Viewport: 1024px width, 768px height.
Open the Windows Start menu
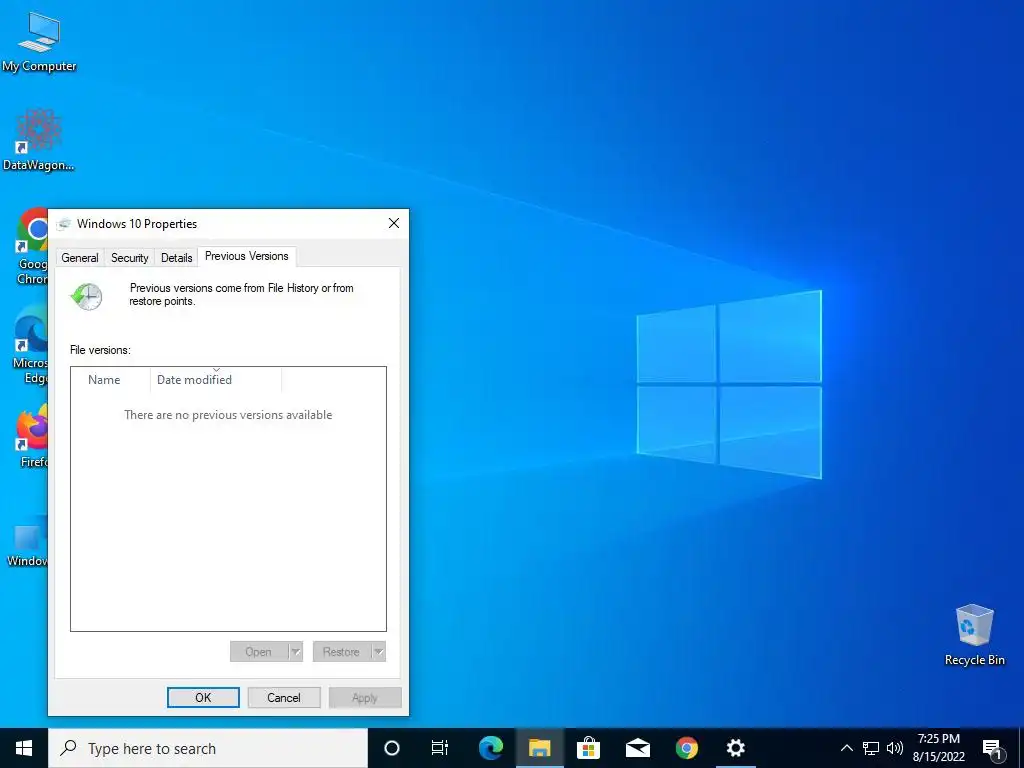tap(24, 748)
